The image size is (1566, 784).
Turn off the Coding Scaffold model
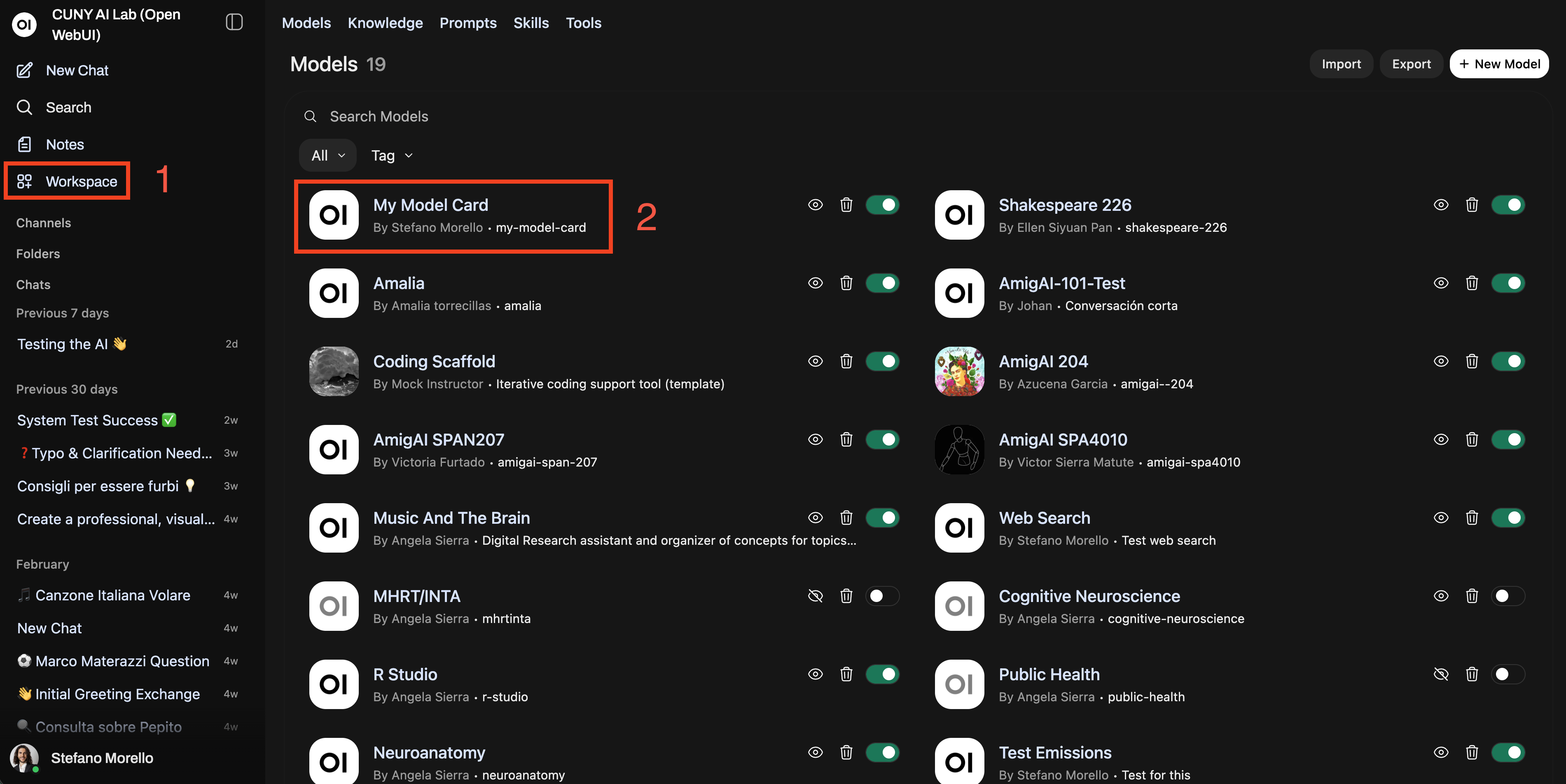click(883, 362)
